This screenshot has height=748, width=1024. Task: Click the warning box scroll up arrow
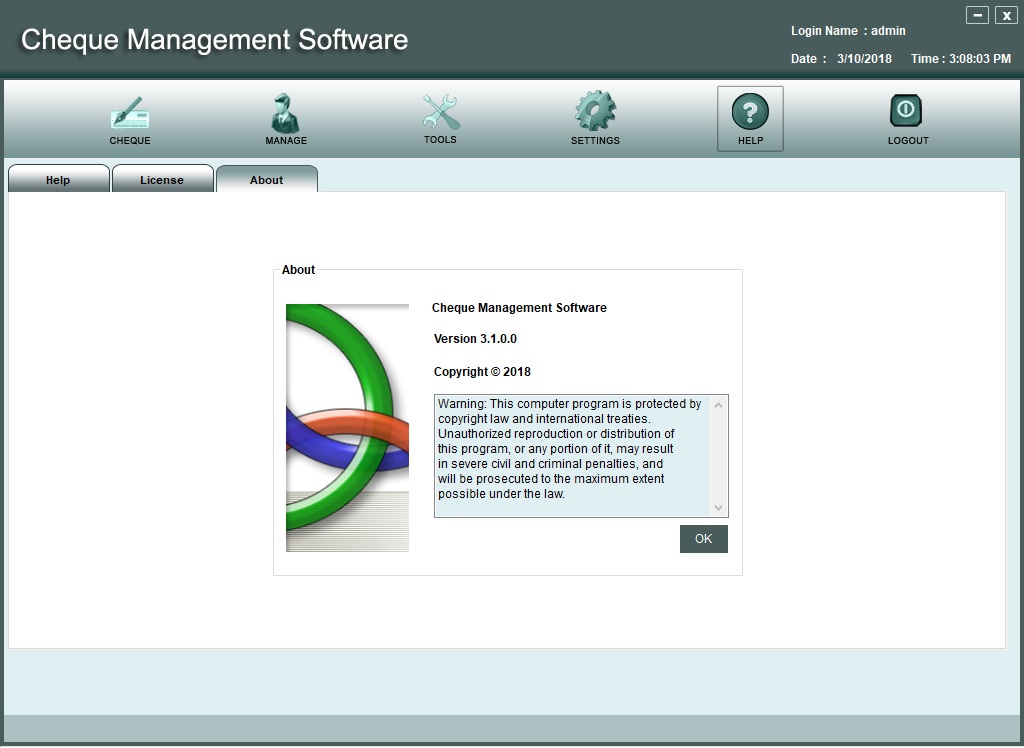719,404
